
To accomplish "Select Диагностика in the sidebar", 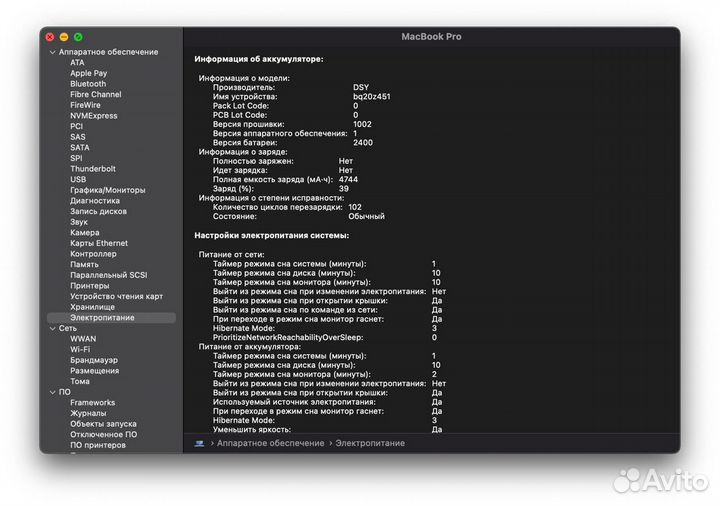I will (95, 201).
